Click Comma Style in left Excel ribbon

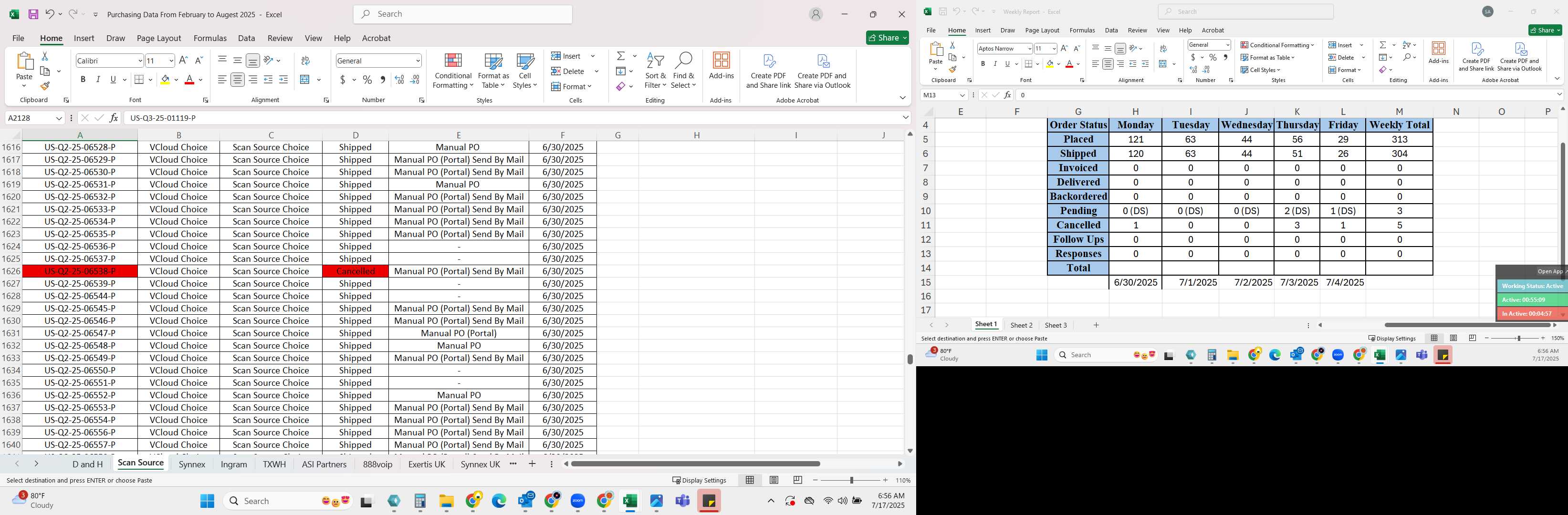[382, 80]
